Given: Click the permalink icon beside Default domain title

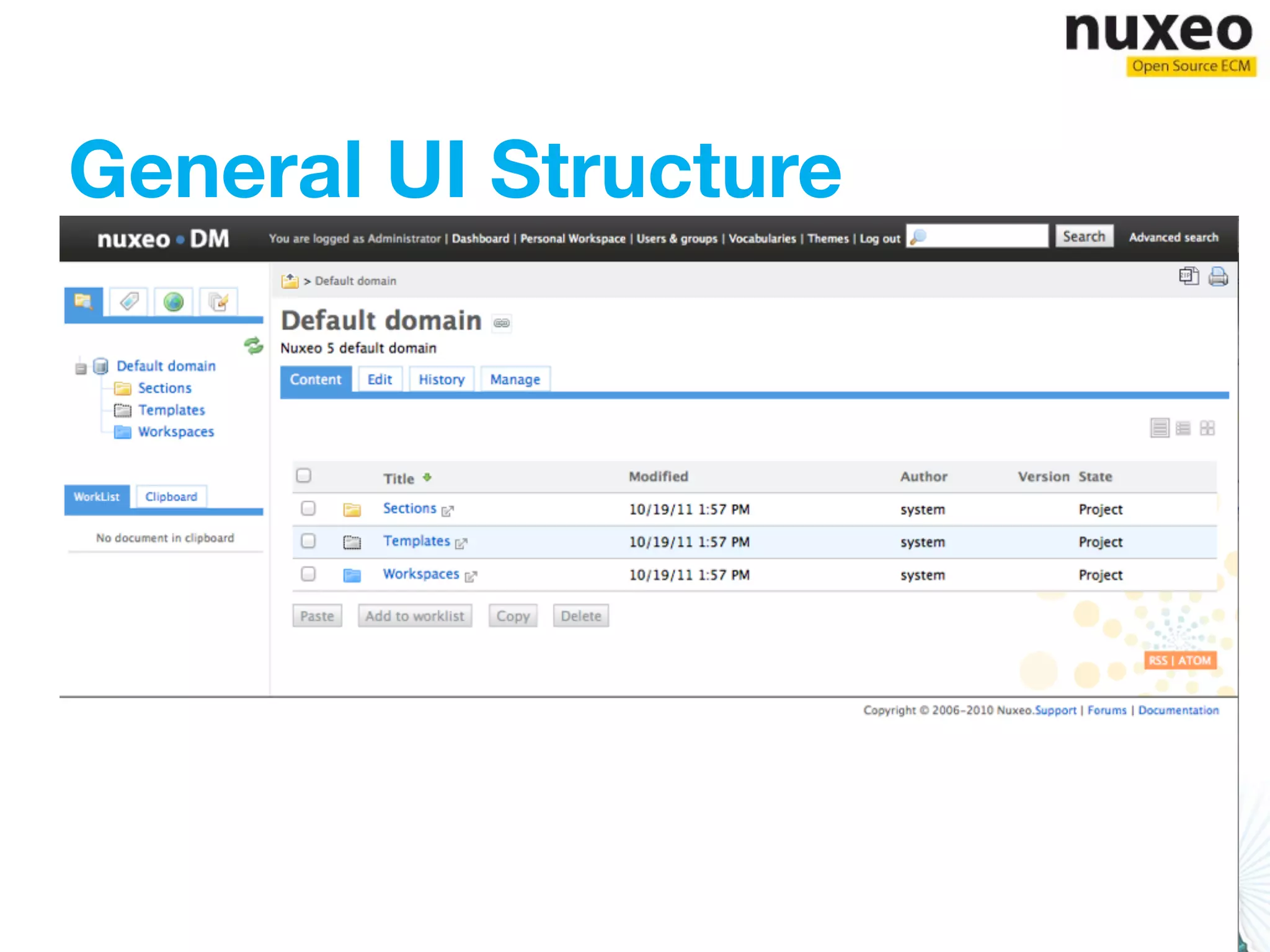Looking at the screenshot, I should pyautogui.click(x=502, y=323).
